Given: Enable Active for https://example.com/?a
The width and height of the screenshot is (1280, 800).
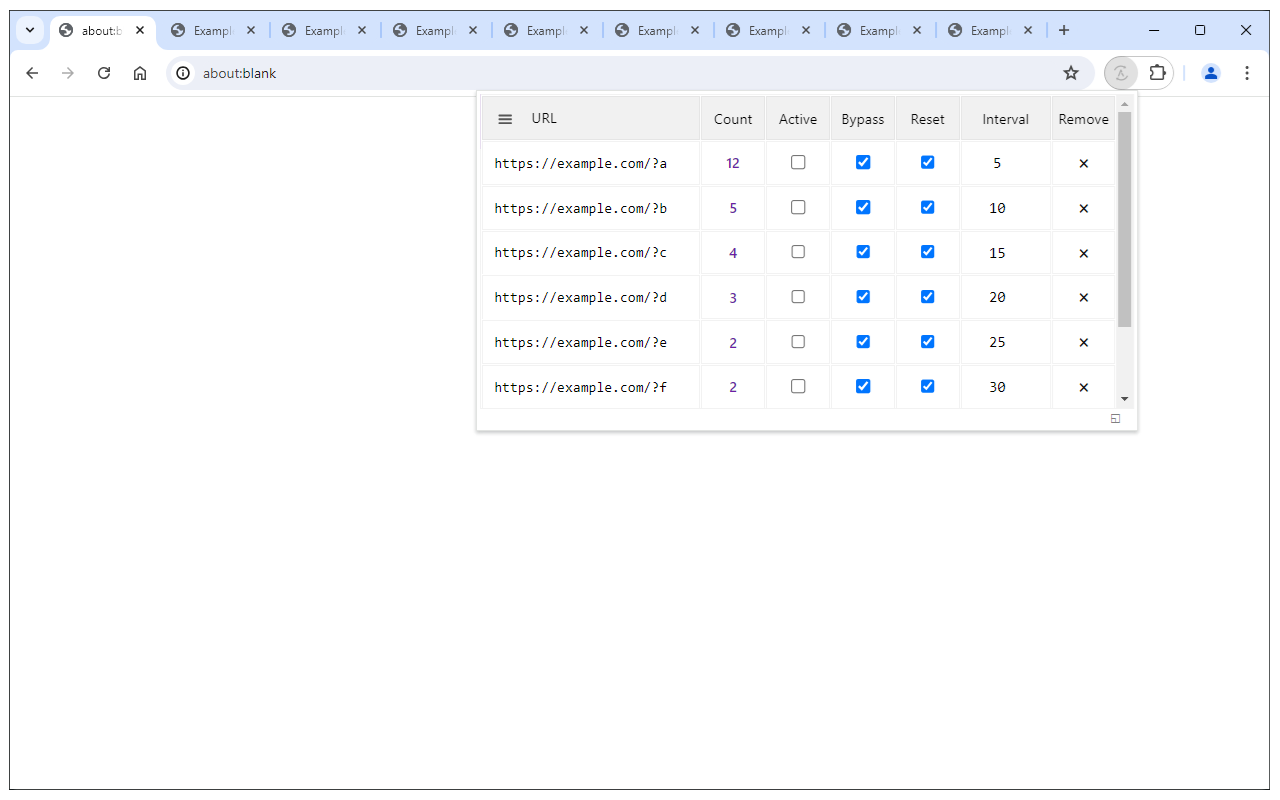Looking at the screenshot, I should pyautogui.click(x=797, y=161).
